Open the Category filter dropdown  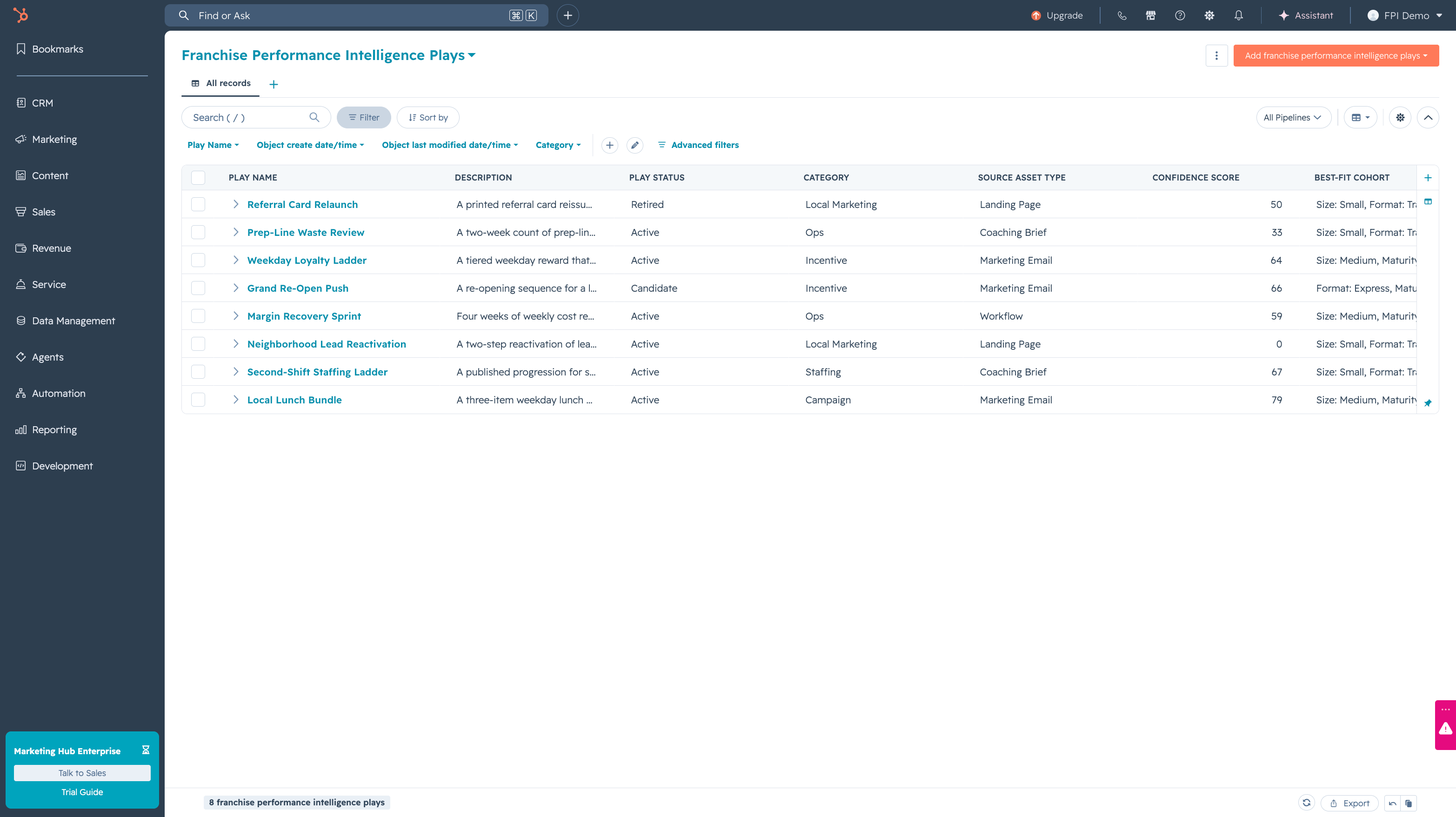(558, 145)
